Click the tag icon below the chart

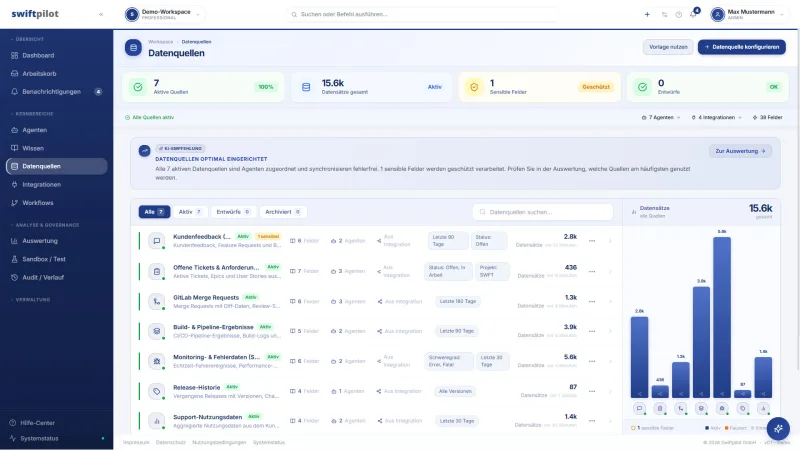742,408
